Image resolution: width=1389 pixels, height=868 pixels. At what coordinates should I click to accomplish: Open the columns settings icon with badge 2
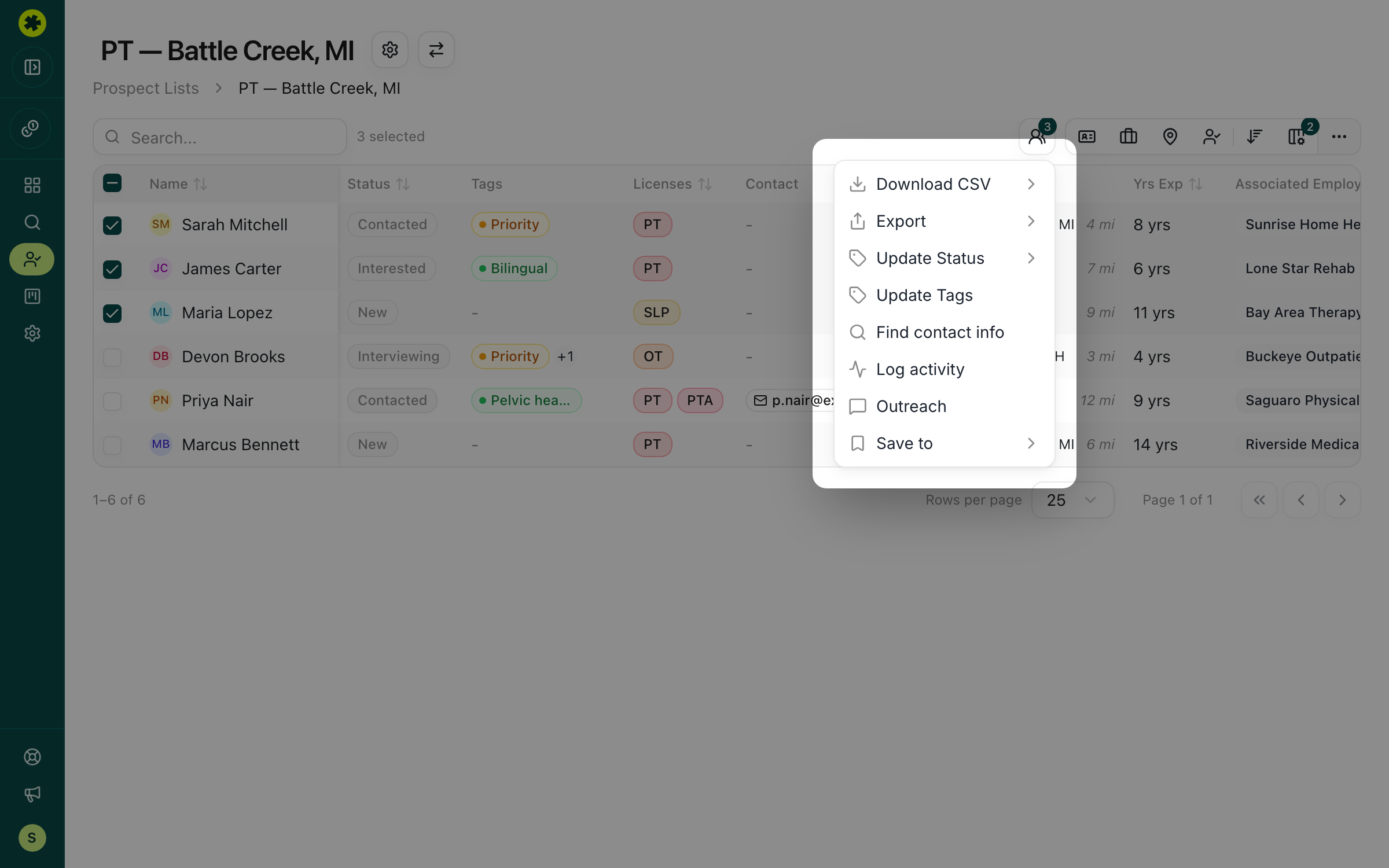tap(1296, 137)
